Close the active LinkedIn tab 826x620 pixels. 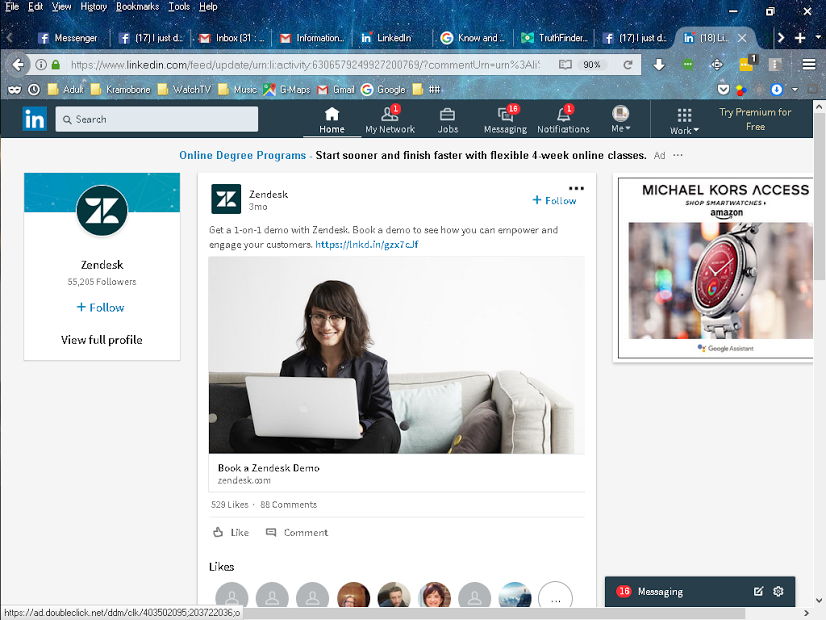pyautogui.click(x=742, y=38)
